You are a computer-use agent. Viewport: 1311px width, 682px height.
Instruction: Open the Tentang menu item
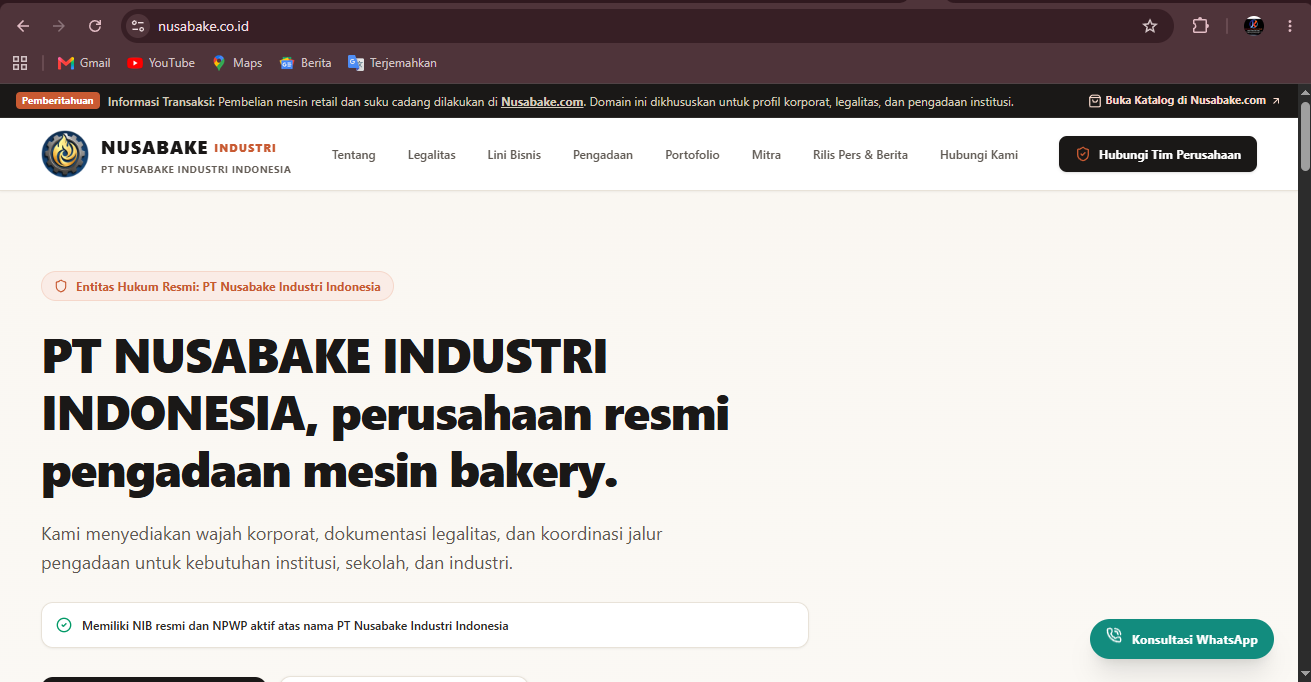[x=354, y=155]
